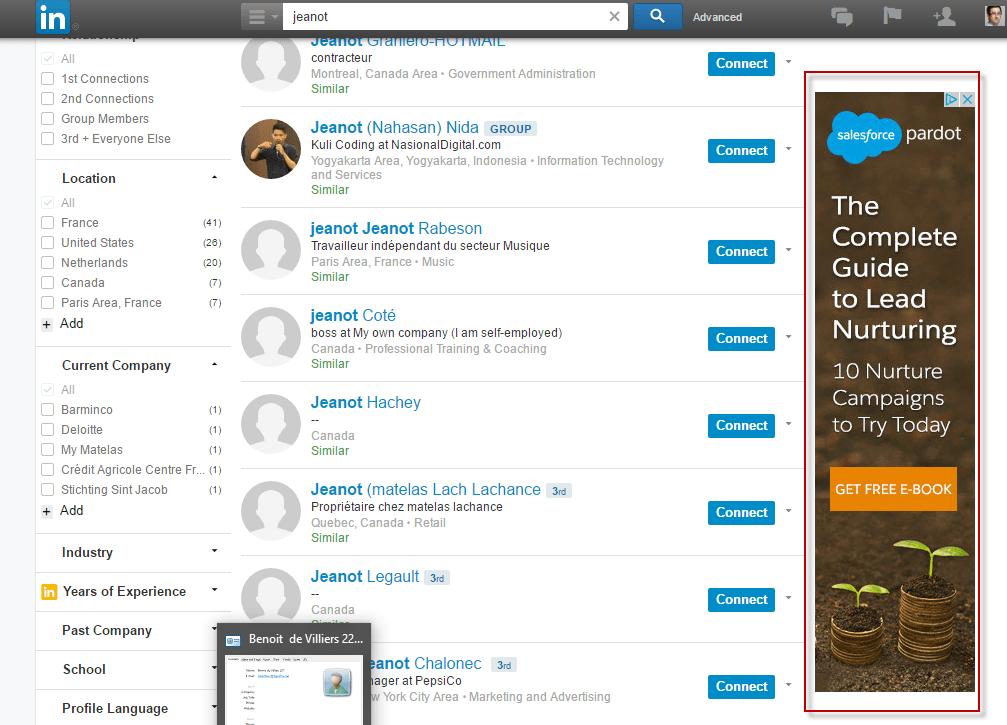Viewport: 1007px width, 725px height.
Task: Check the Group Members filter
Action: (x=48, y=119)
